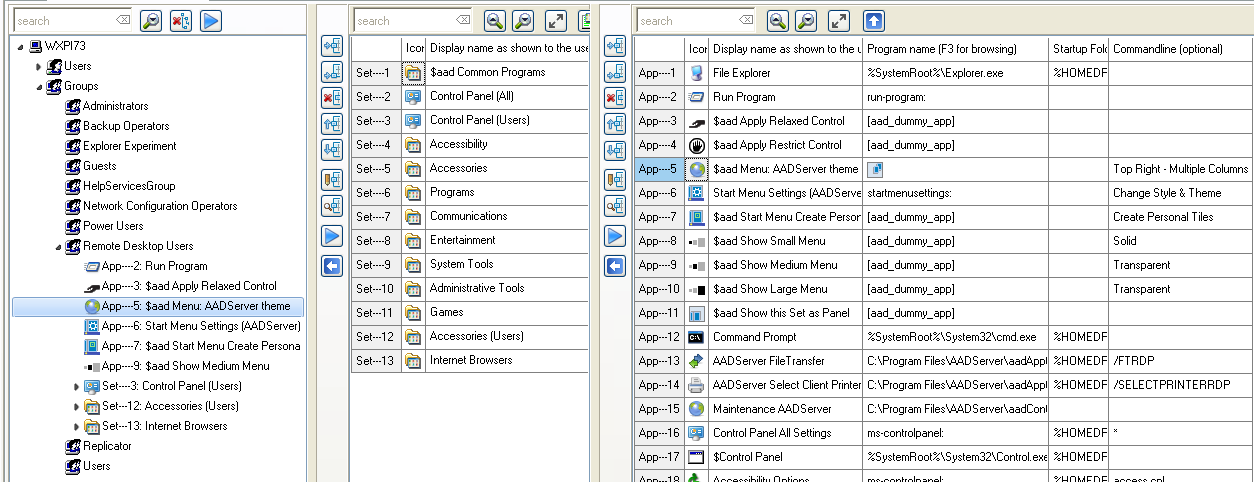Click the red X delete icon left of the Set list
This screenshot has height=482, width=1254.
pos(332,98)
